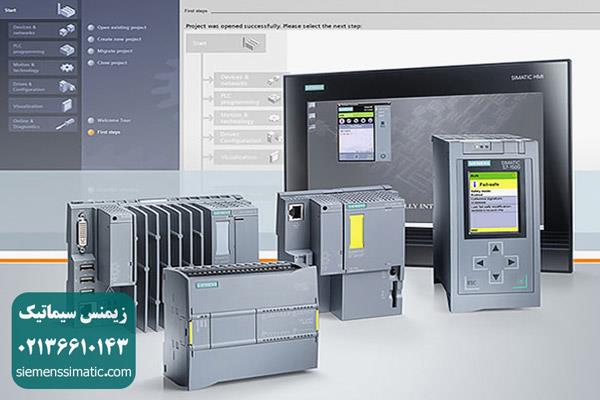
Task: Click 'Project was opened successfully' message text
Action: [273, 26]
